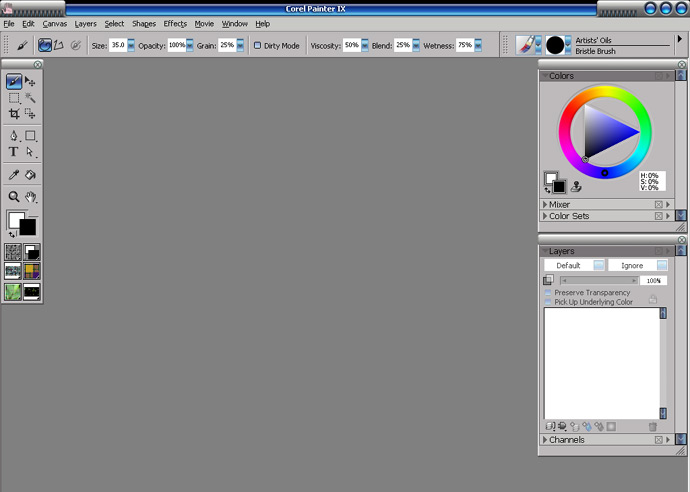Screen dimensions: 690x492
Task: Click inside the saturation/value triangle
Action: tap(605, 132)
